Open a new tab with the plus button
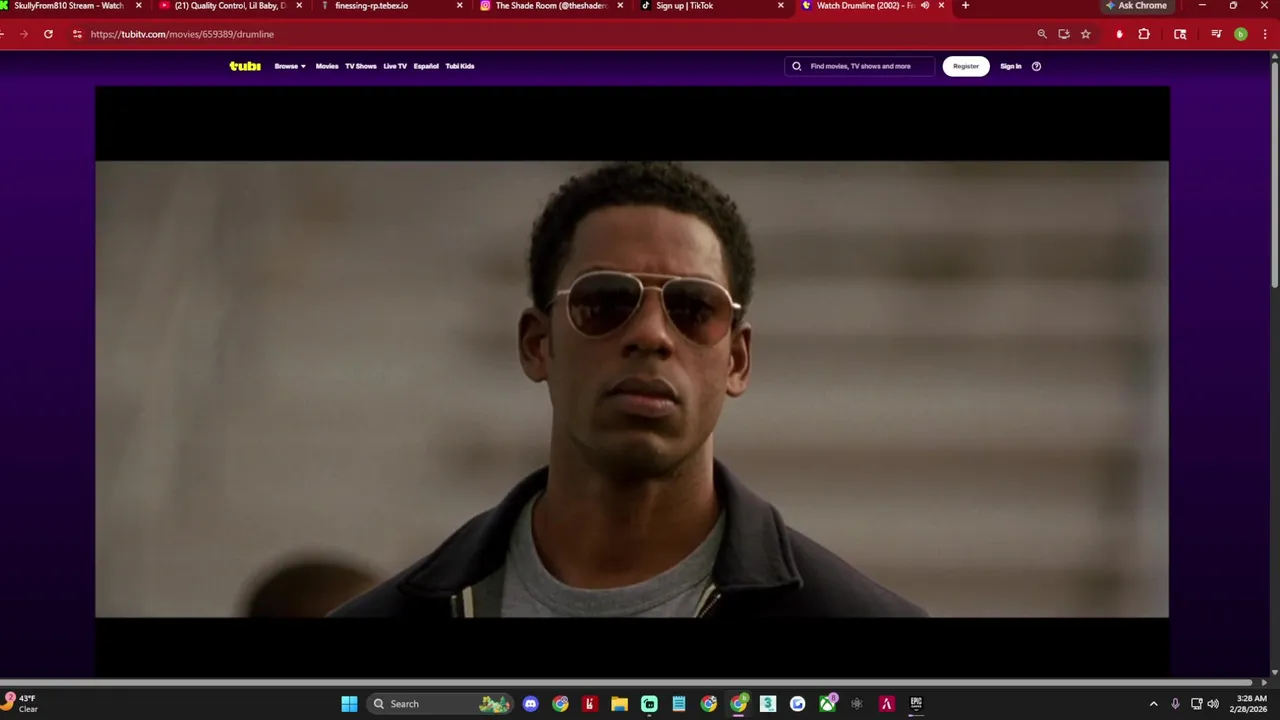The width and height of the screenshot is (1280, 720). point(965,6)
